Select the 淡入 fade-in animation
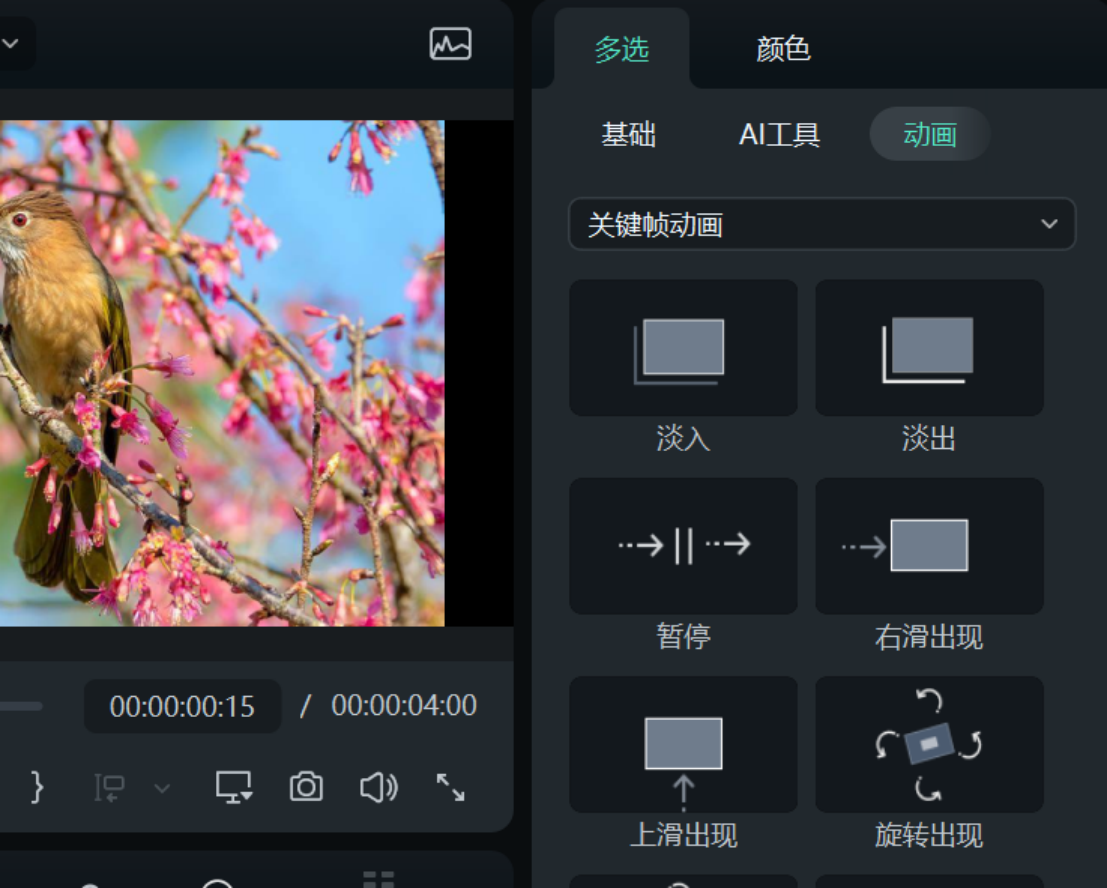This screenshot has width=1107, height=888. [683, 347]
